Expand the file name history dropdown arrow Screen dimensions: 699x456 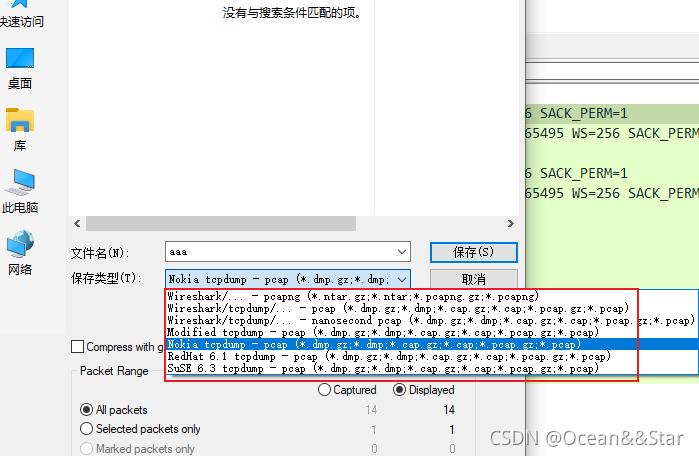click(402, 252)
